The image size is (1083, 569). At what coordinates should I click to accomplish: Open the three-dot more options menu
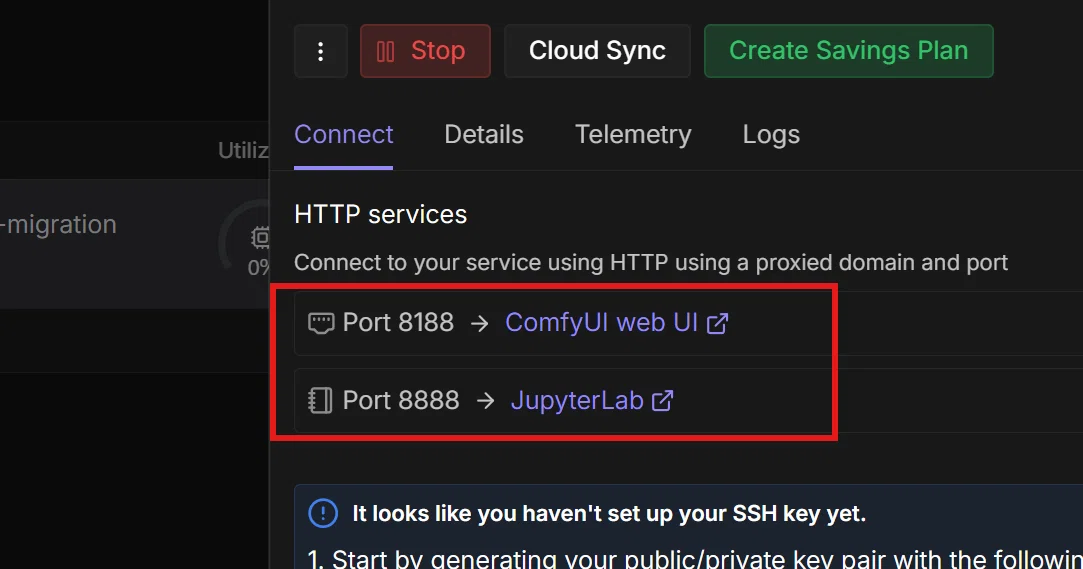(320, 51)
